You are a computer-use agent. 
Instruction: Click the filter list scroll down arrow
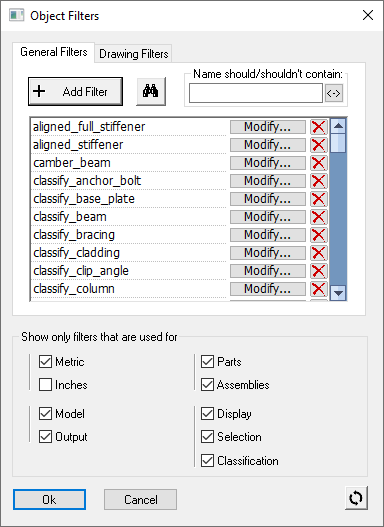[338, 293]
